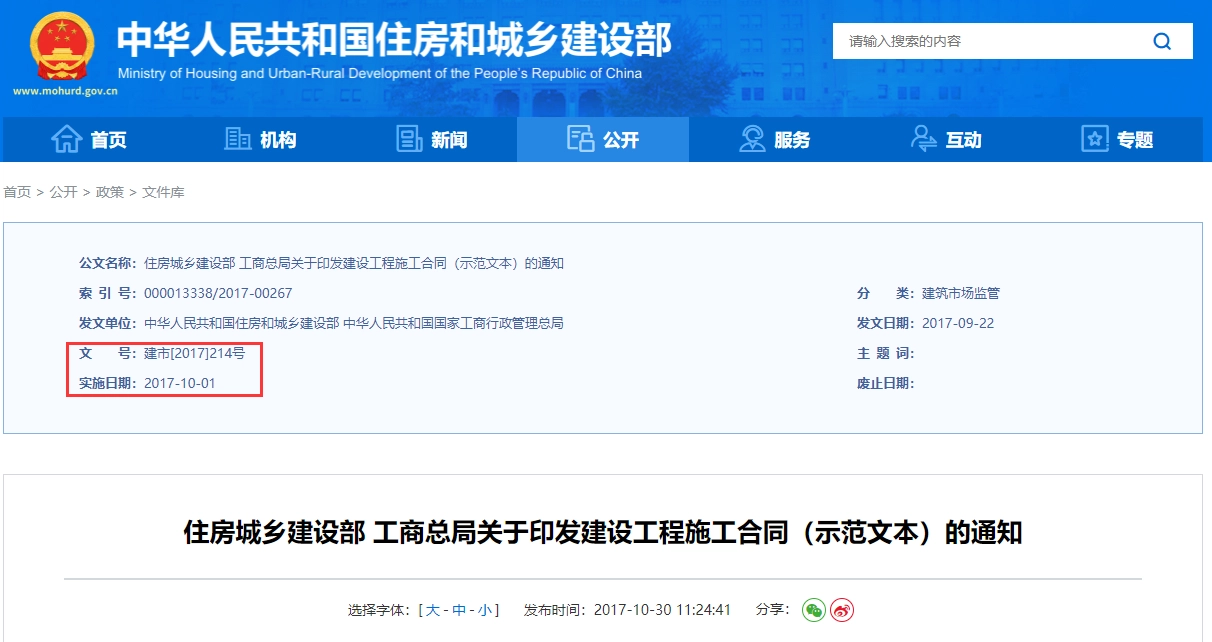This screenshot has width=1212, height=642.
Task: Click the building icon beside 机构
Action: click(x=237, y=140)
